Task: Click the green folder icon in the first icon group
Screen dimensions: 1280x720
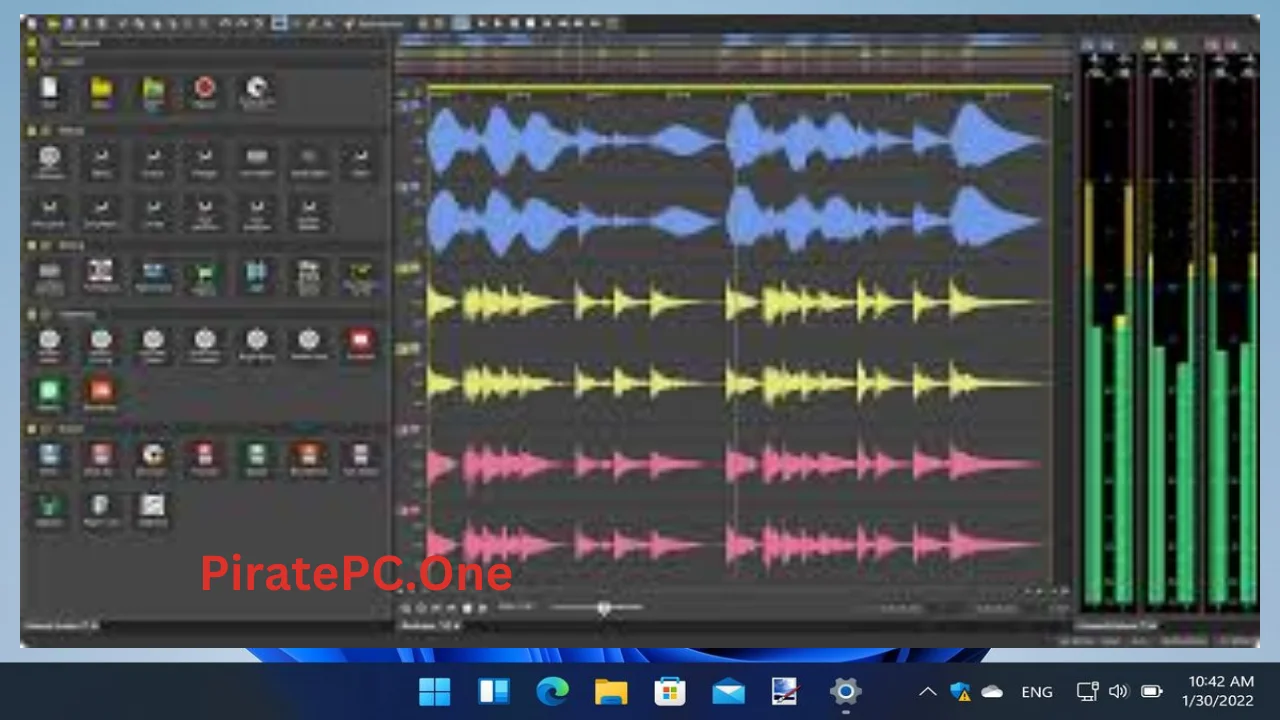Action: (153, 90)
